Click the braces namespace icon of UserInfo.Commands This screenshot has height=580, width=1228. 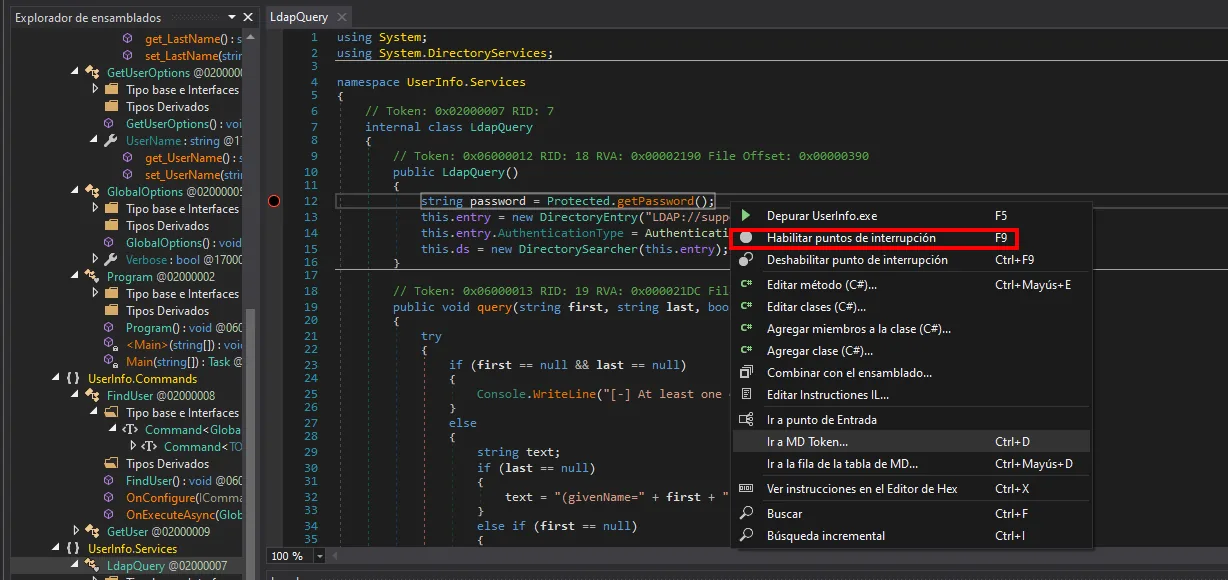pyautogui.click(x=73, y=379)
